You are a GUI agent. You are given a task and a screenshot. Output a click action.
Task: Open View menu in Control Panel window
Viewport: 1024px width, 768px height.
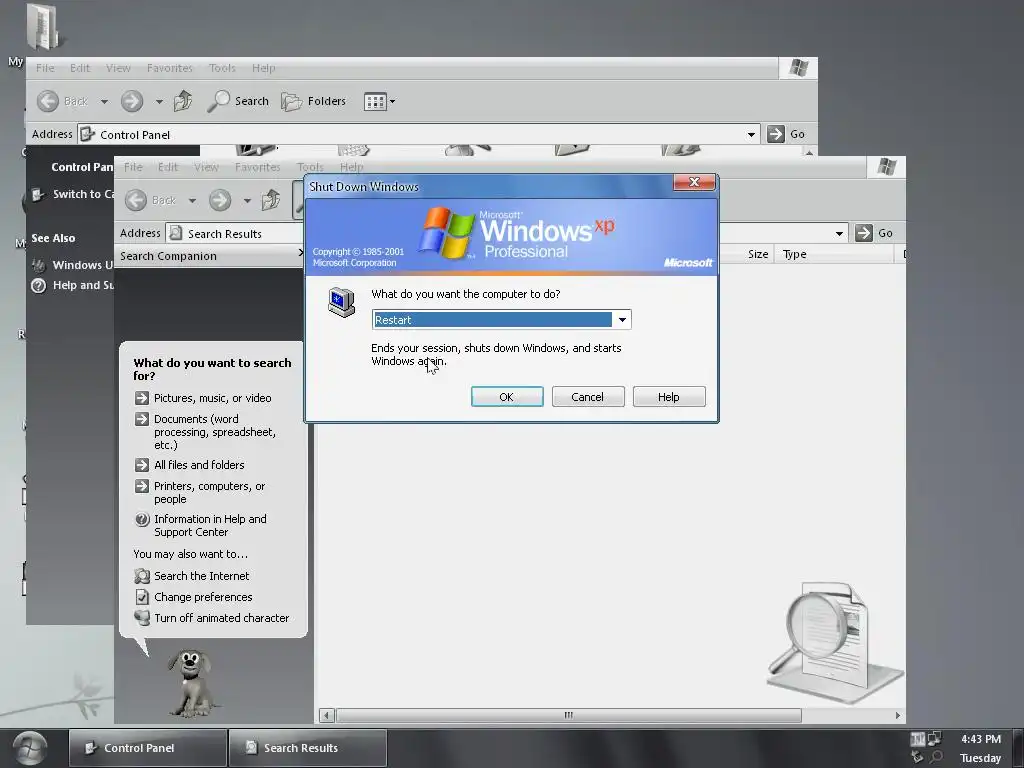click(118, 68)
